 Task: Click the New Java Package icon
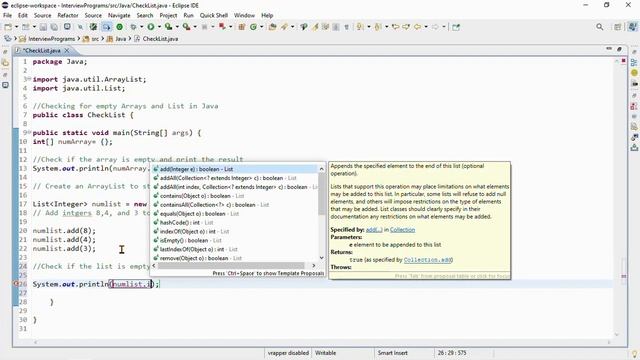(242, 27)
